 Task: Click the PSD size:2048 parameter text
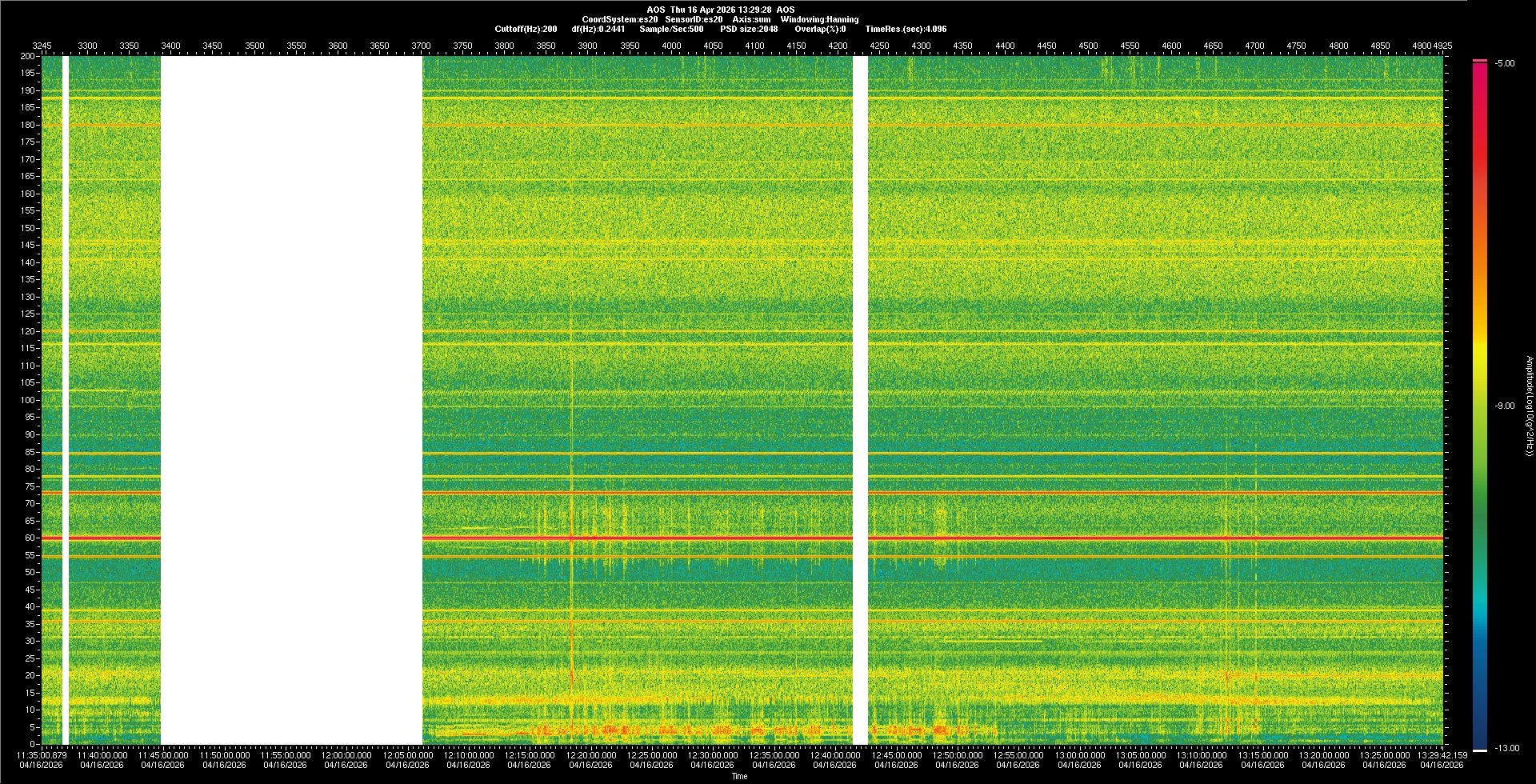748,29
